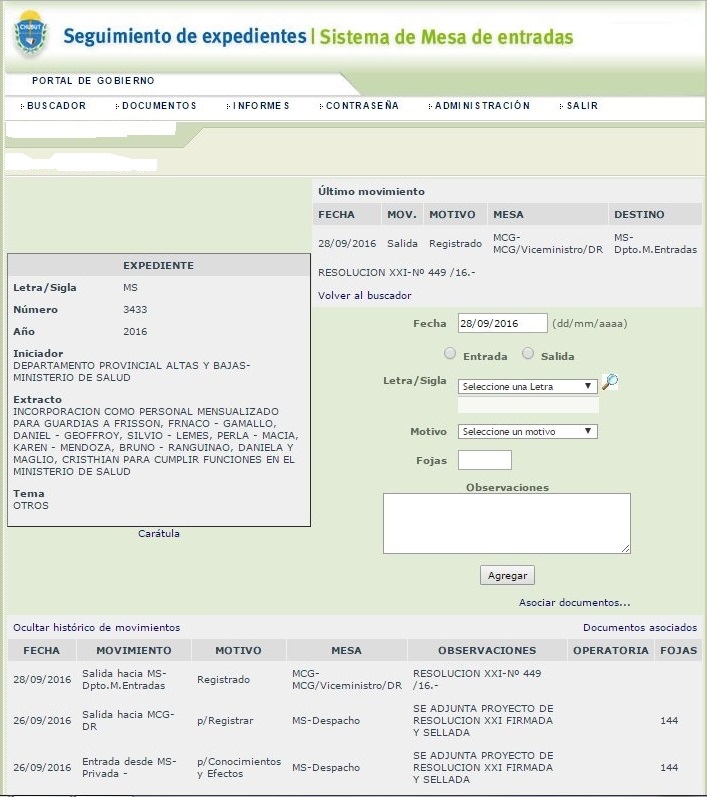Click the 'Seguimiento de expedientes' title
Viewport: 707px width, 797px height.
(185, 37)
